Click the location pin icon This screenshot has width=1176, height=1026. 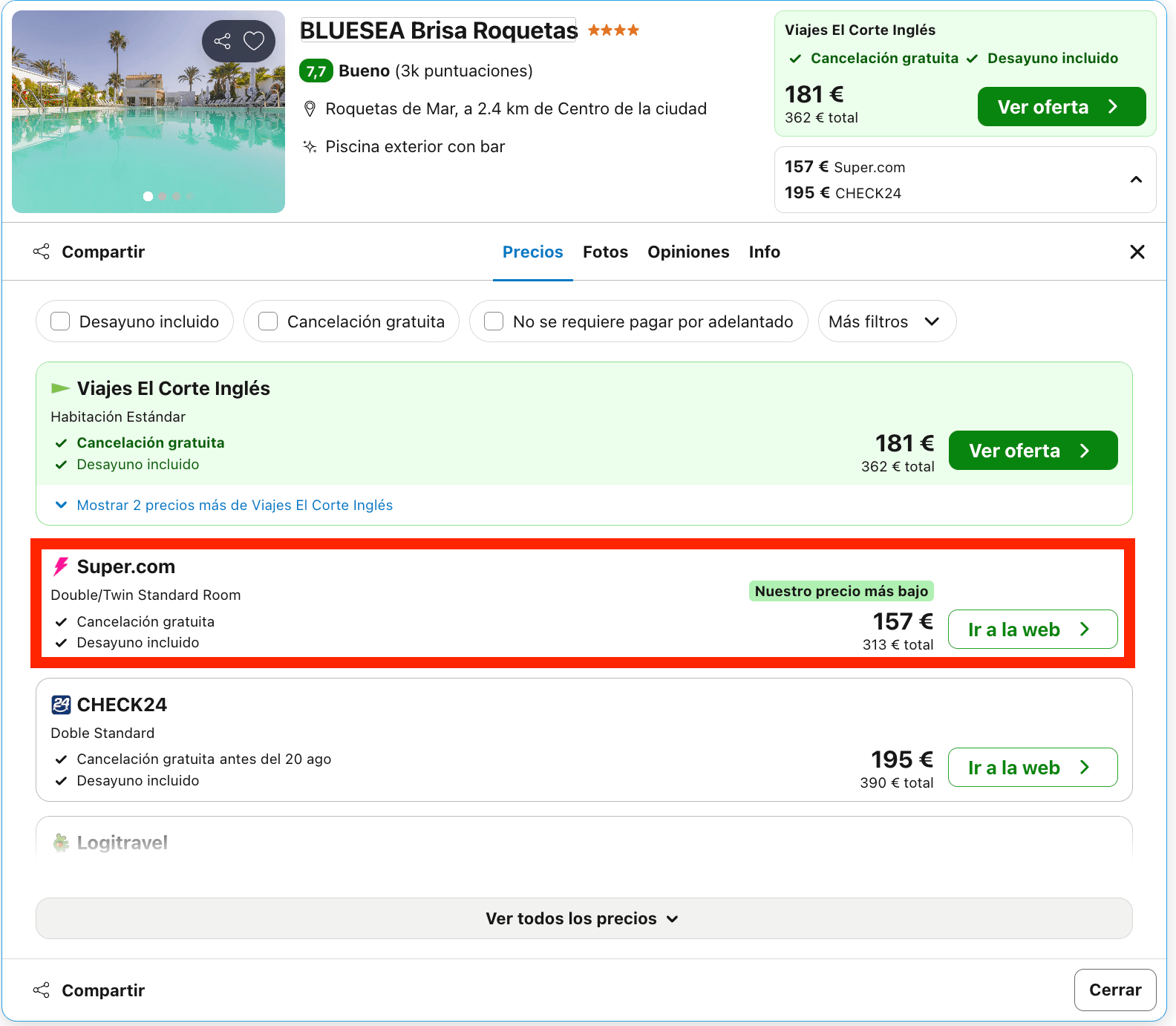310,109
